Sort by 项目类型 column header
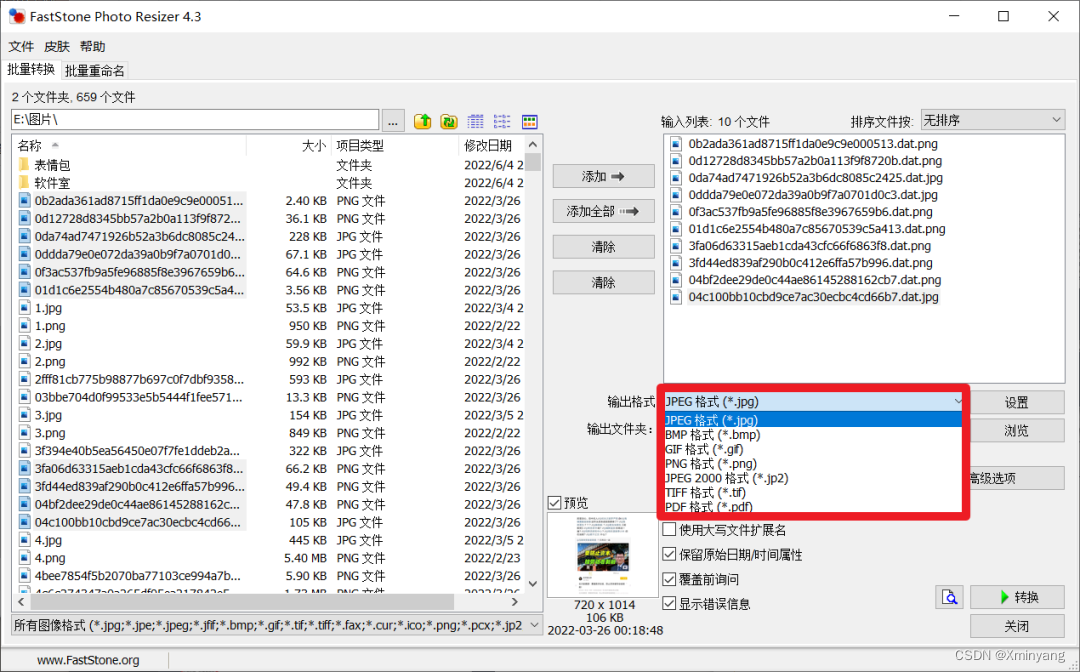This screenshot has height=672, width=1080. click(x=395, y=145)
